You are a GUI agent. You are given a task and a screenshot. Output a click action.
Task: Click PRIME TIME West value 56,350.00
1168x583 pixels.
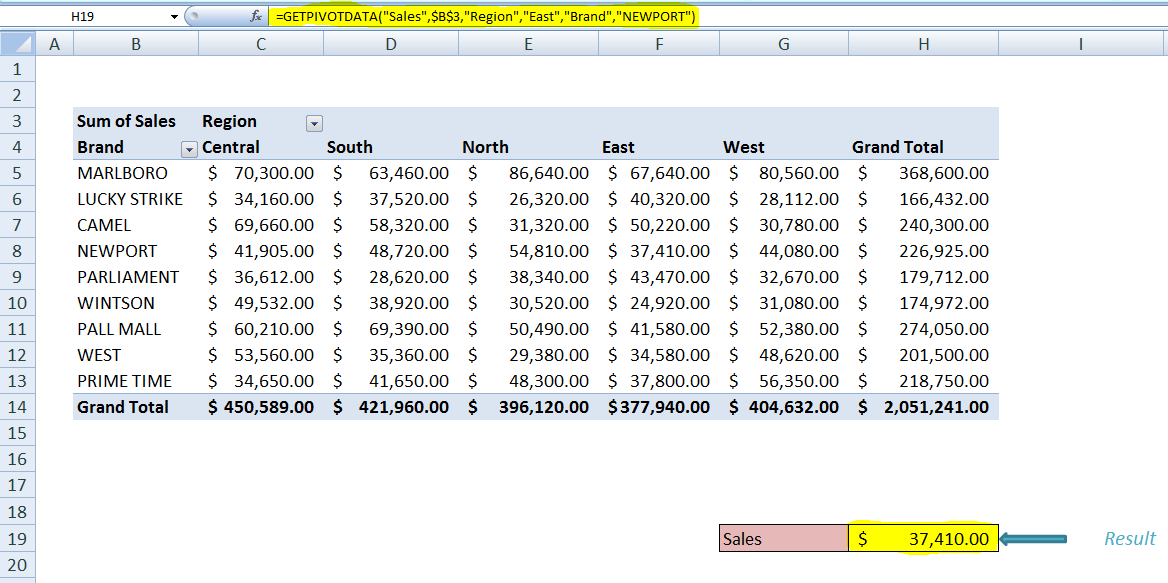tap(784, 381)
